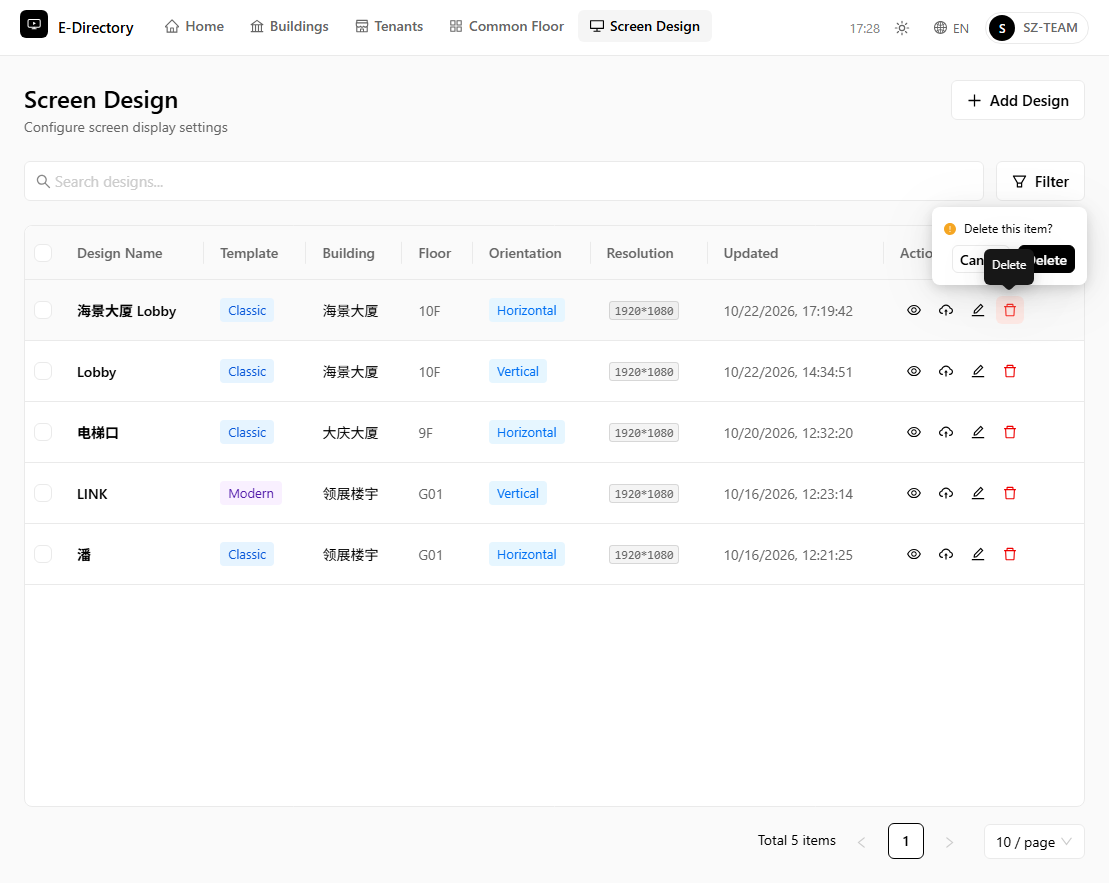Delete the LINK design
The height and width of the screenshot is (883, 1109).
pyautogui.click(x=1010, y=493)
